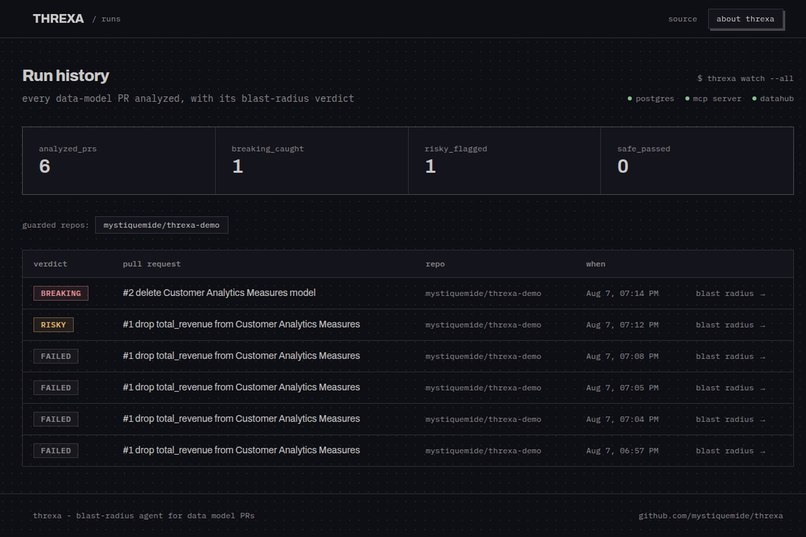This screenshot has width=806, height=537.
Task: Click the analyzed_prs stat card
Action: coord(119,161)
